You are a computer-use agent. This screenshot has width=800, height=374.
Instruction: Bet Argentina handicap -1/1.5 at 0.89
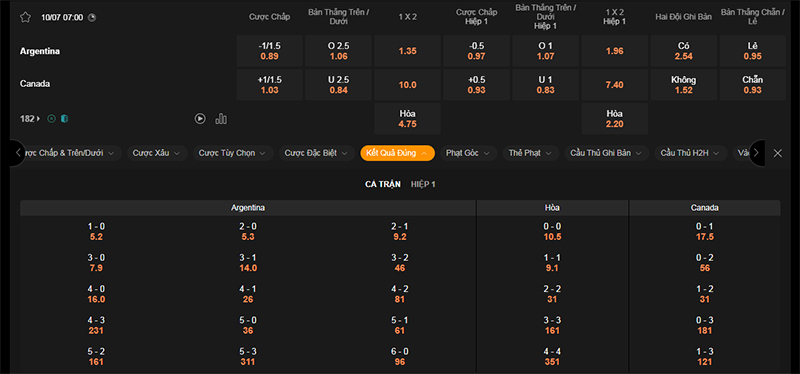tap(269, 51)
